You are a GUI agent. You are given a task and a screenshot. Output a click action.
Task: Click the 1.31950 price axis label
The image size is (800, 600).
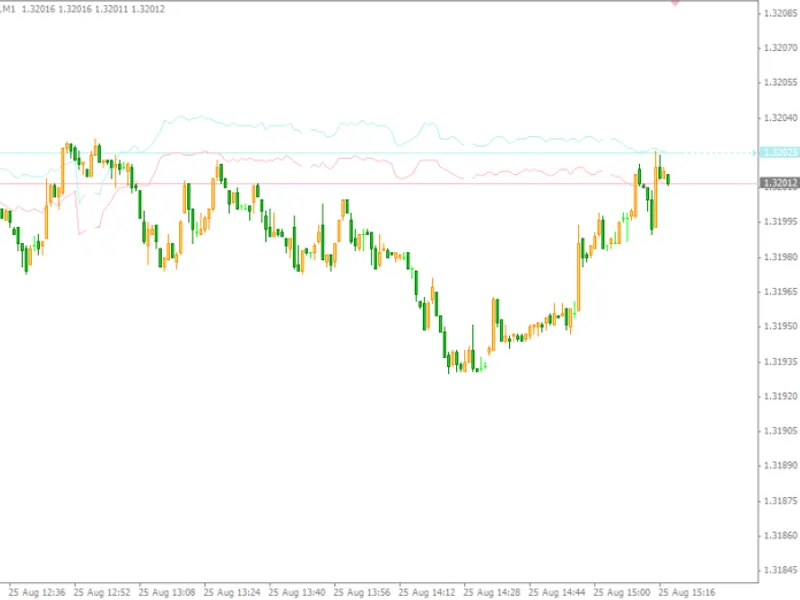(x=781, y=327)
